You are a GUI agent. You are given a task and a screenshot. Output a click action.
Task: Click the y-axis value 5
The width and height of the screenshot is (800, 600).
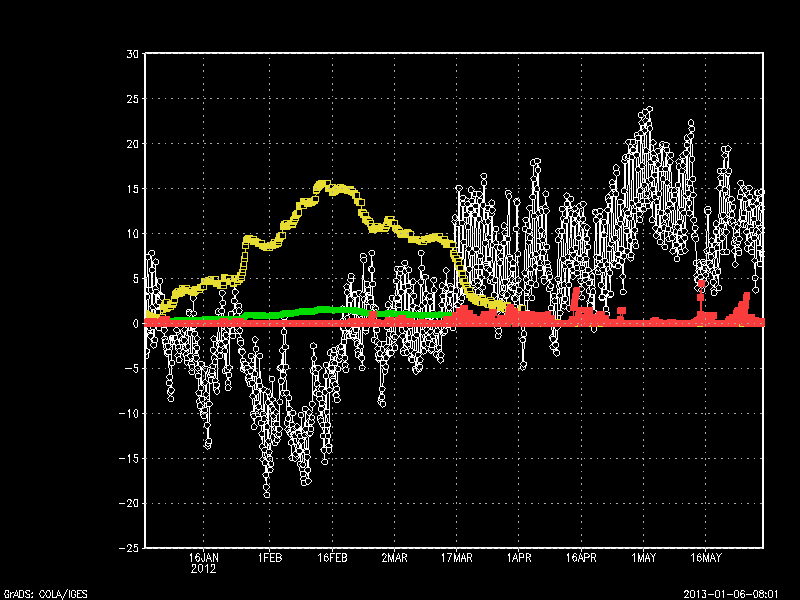[x=135, y=279]
